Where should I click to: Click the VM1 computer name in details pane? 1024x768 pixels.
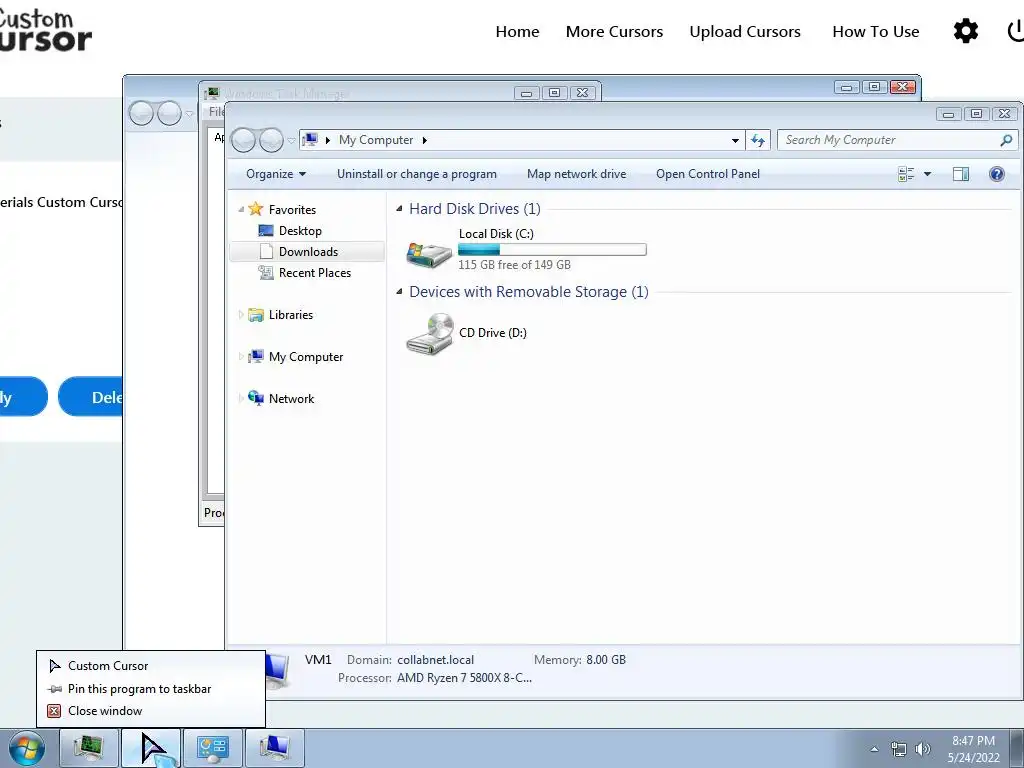coord(318,660)
